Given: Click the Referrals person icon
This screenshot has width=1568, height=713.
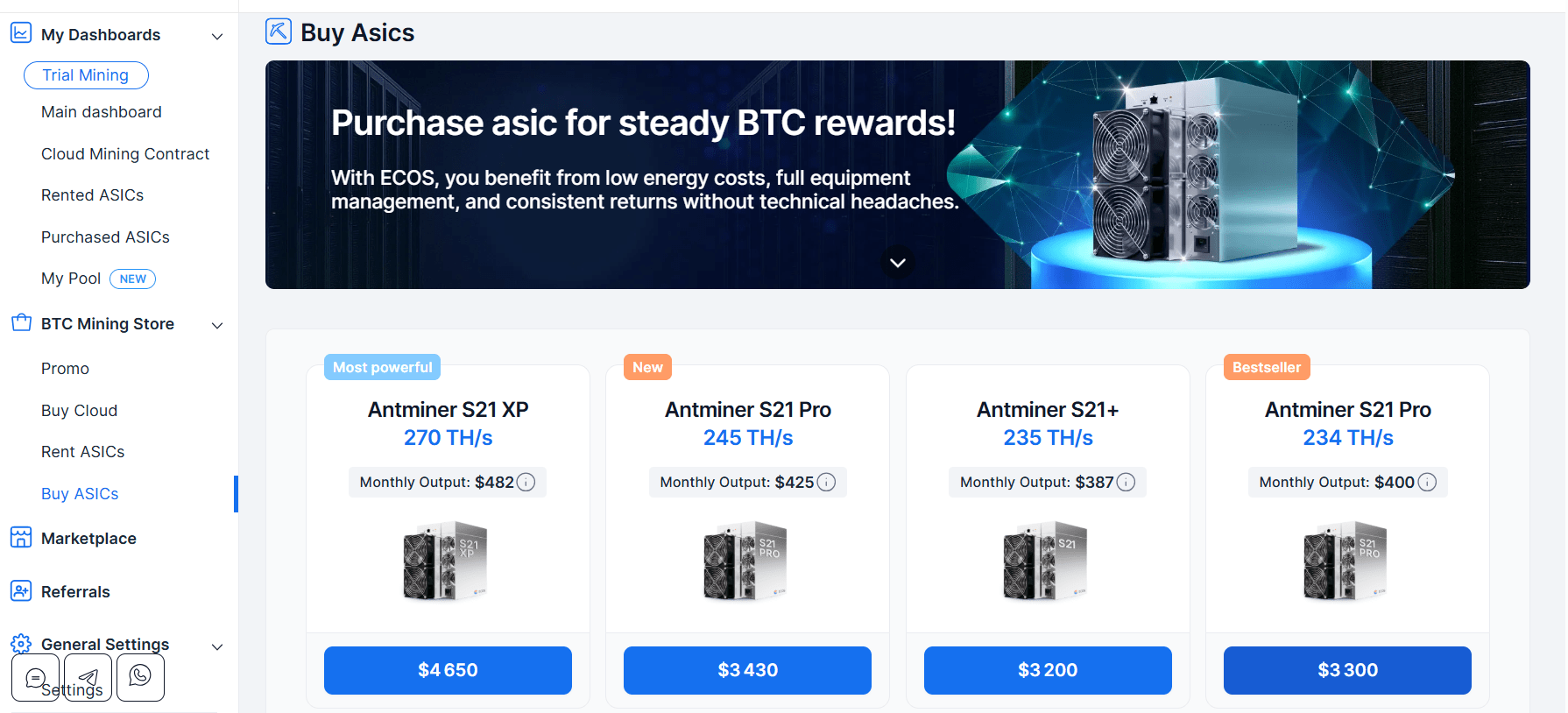Looking at the screenshot, I should click(21, 591).
